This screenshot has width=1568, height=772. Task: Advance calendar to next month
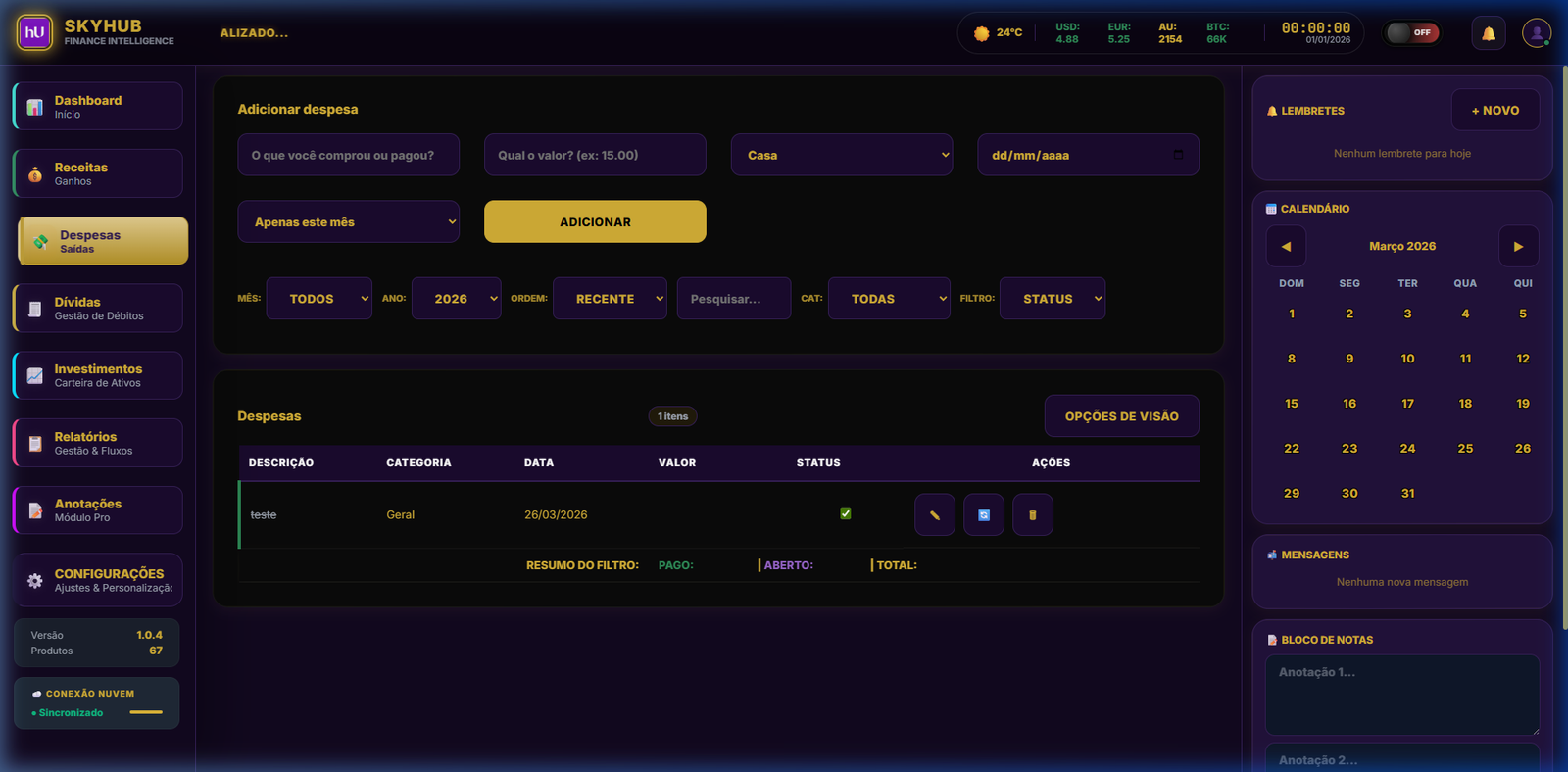point(1518,247)
